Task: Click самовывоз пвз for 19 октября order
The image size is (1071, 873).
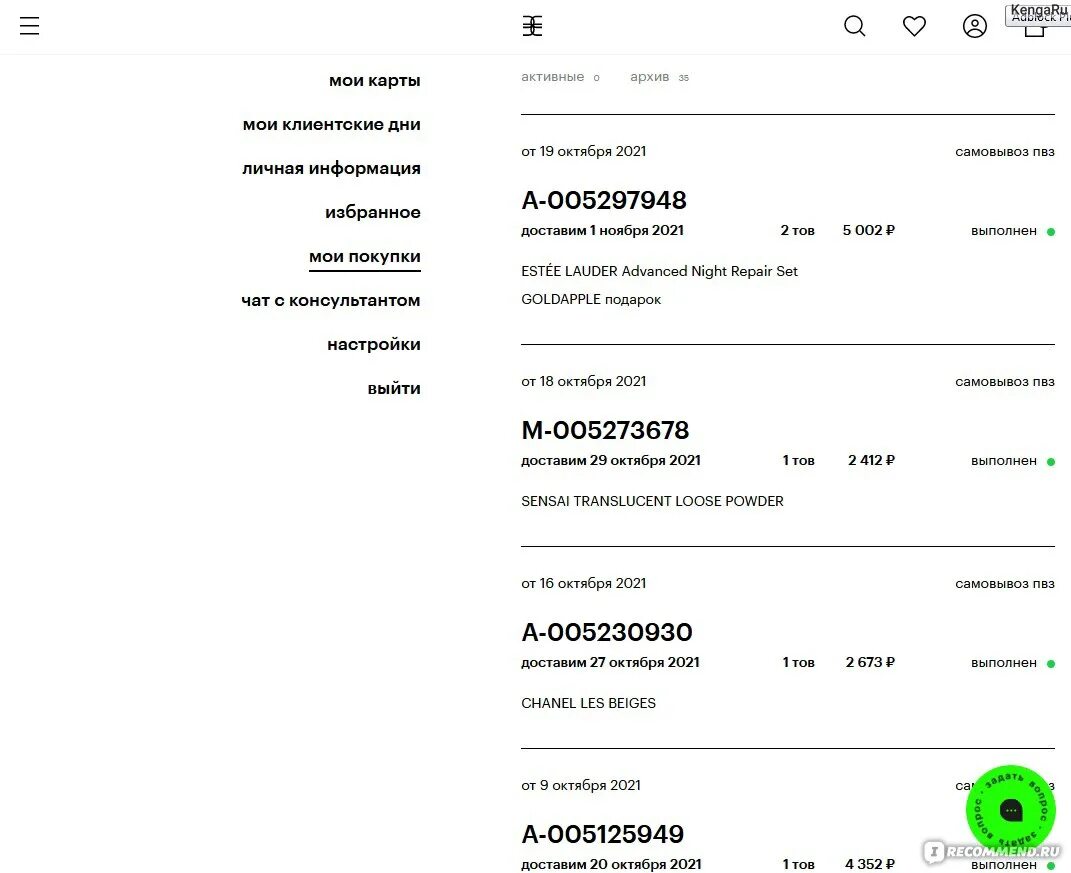Action: (x=1005, y=152)
